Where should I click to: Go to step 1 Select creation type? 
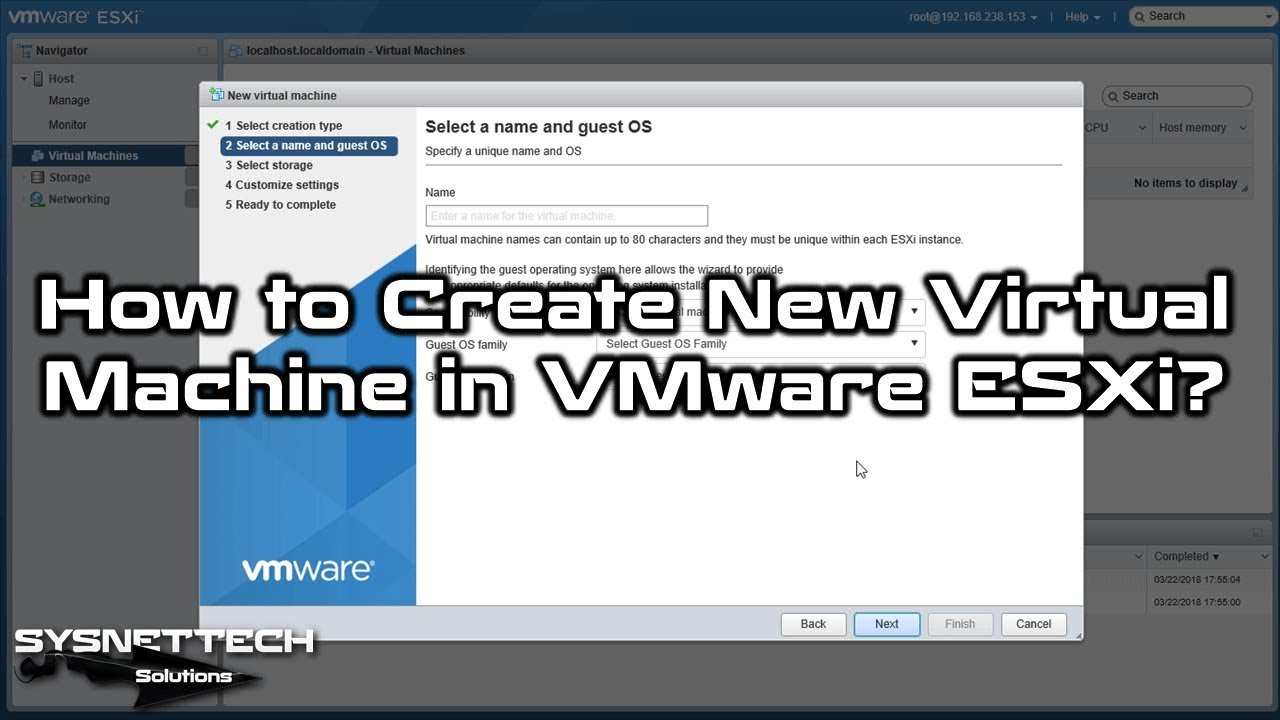tap(283, 126)
